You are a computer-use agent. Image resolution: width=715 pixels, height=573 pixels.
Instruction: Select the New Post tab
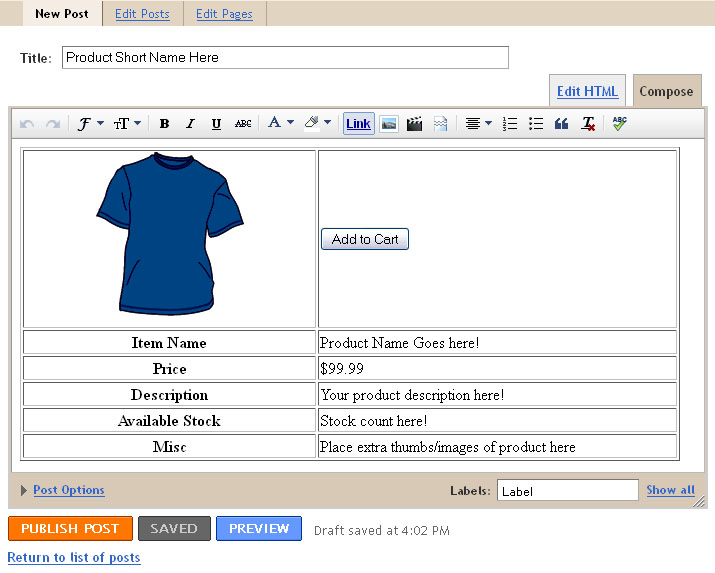62,14
